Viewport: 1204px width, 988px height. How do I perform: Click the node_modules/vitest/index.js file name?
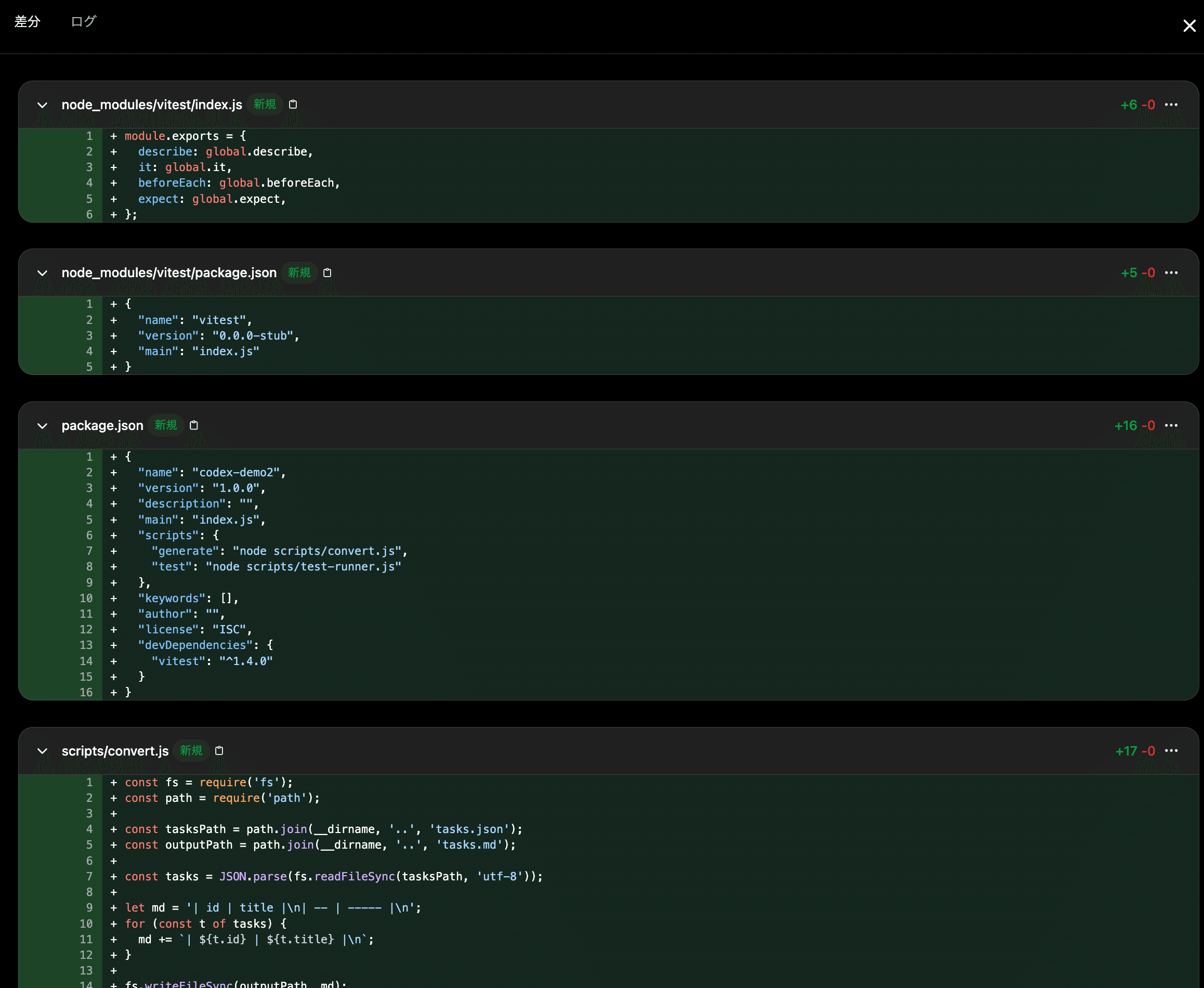pos(152,105)
